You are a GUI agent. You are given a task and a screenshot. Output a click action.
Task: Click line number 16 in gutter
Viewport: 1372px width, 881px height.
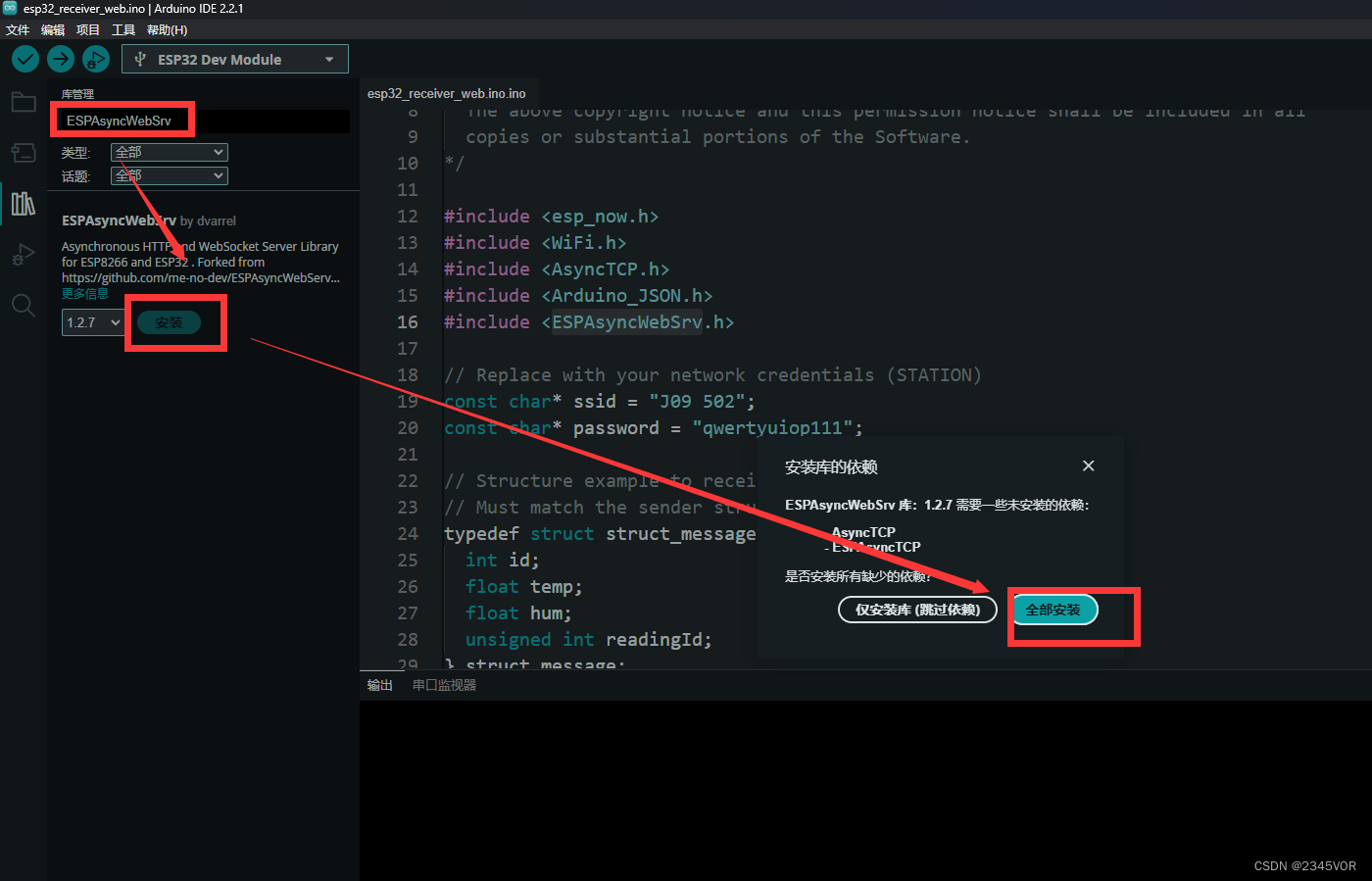[x=408, y=321]
